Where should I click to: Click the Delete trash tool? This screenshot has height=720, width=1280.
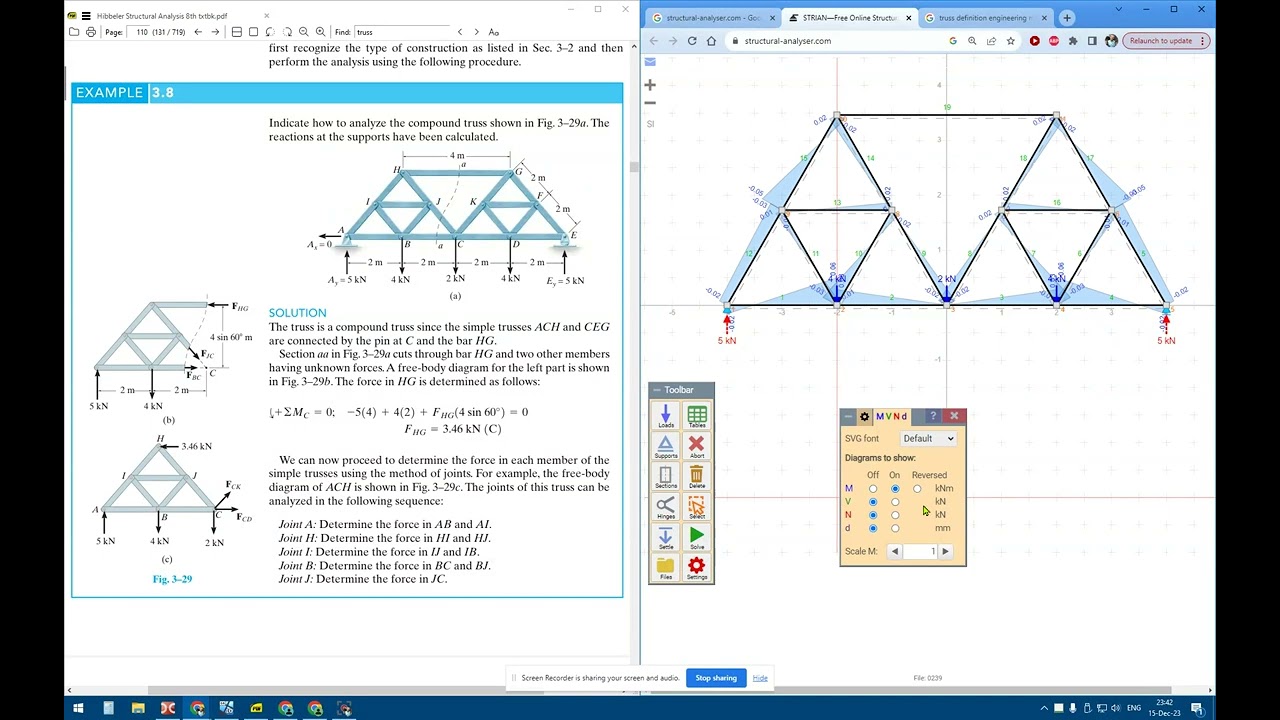tap(697, 477)
